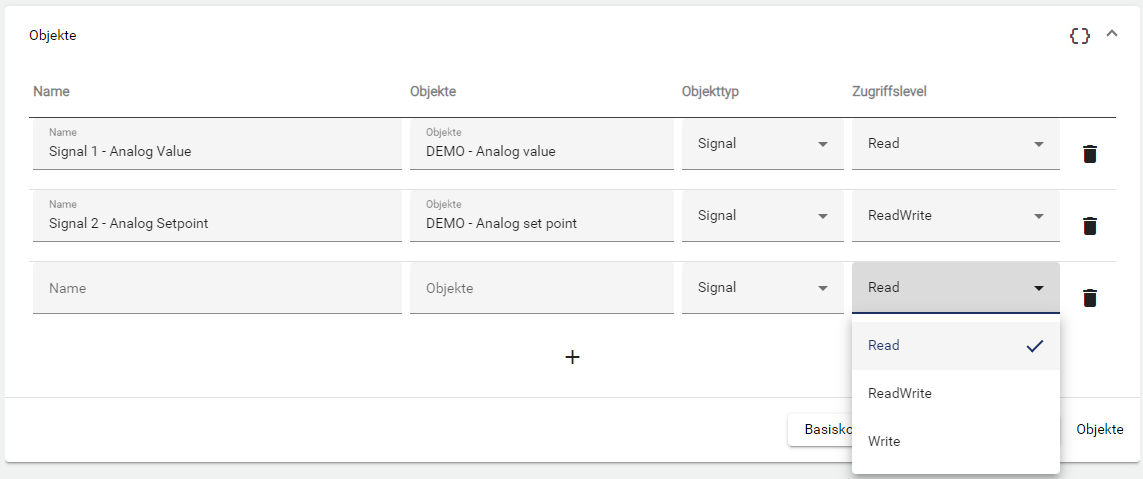The image size is (1143, 479).
Task: Delete the Signal 1 - Analog Value row
Action: (1090, 154)
